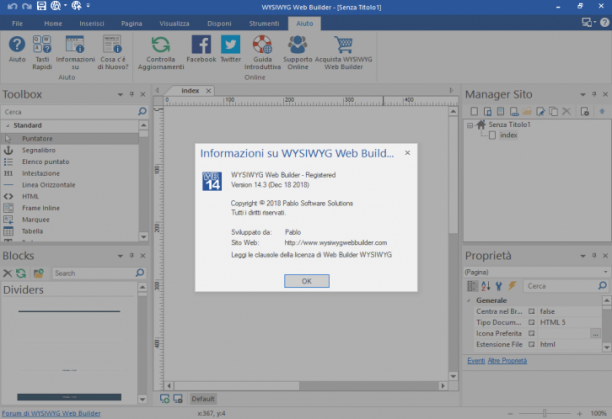
Task: Switch to the Strumenti ribbon tab
Action: (x=264, y=23)
